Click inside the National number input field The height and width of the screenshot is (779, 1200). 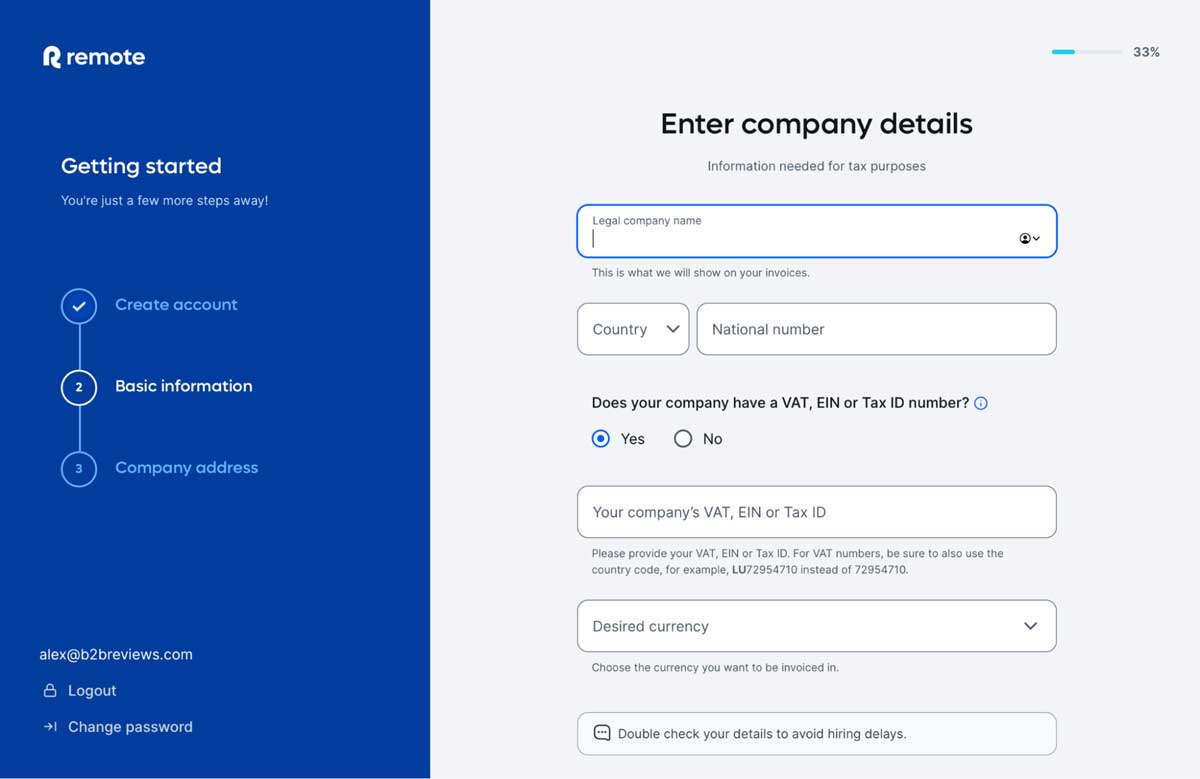[876, 328]
